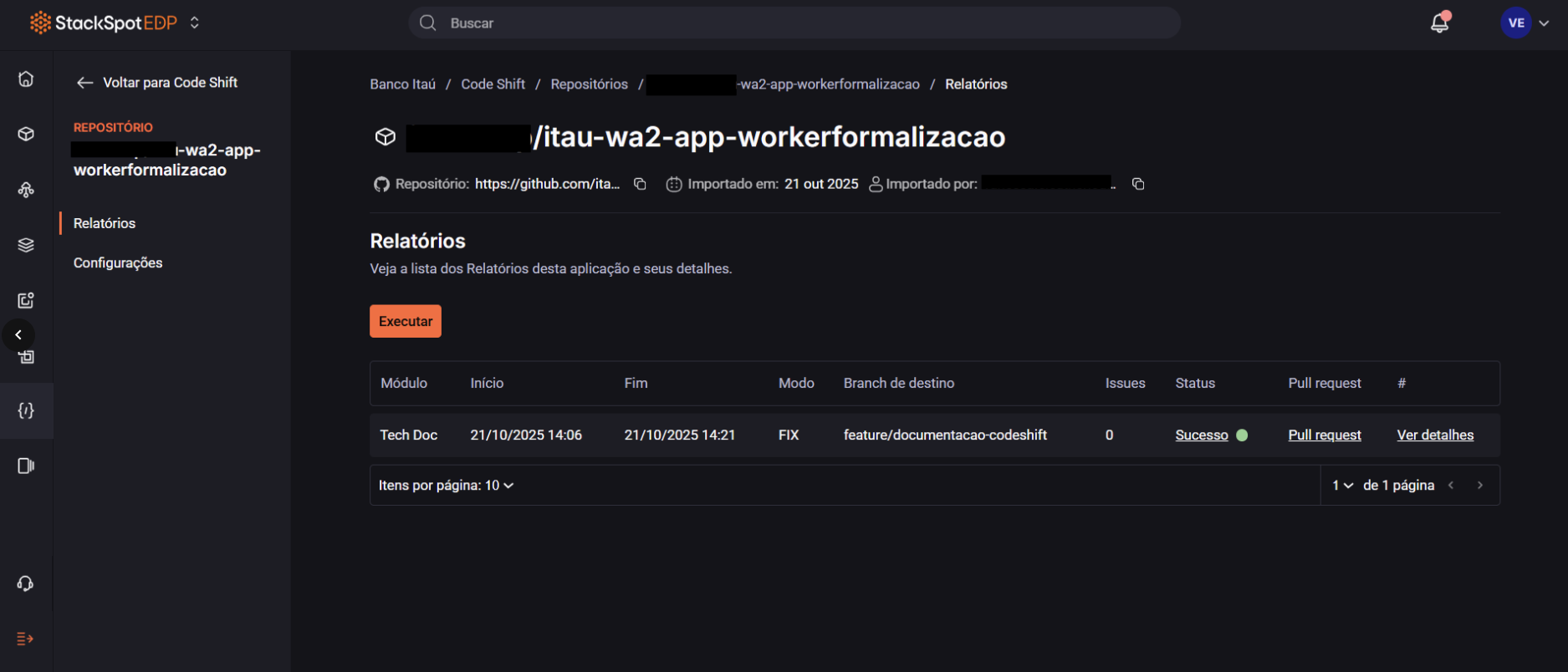Open 'Ver detalhes' for Tech Doc
1568x672 pixels.
pyautogui.click(x=1435, y=435)
